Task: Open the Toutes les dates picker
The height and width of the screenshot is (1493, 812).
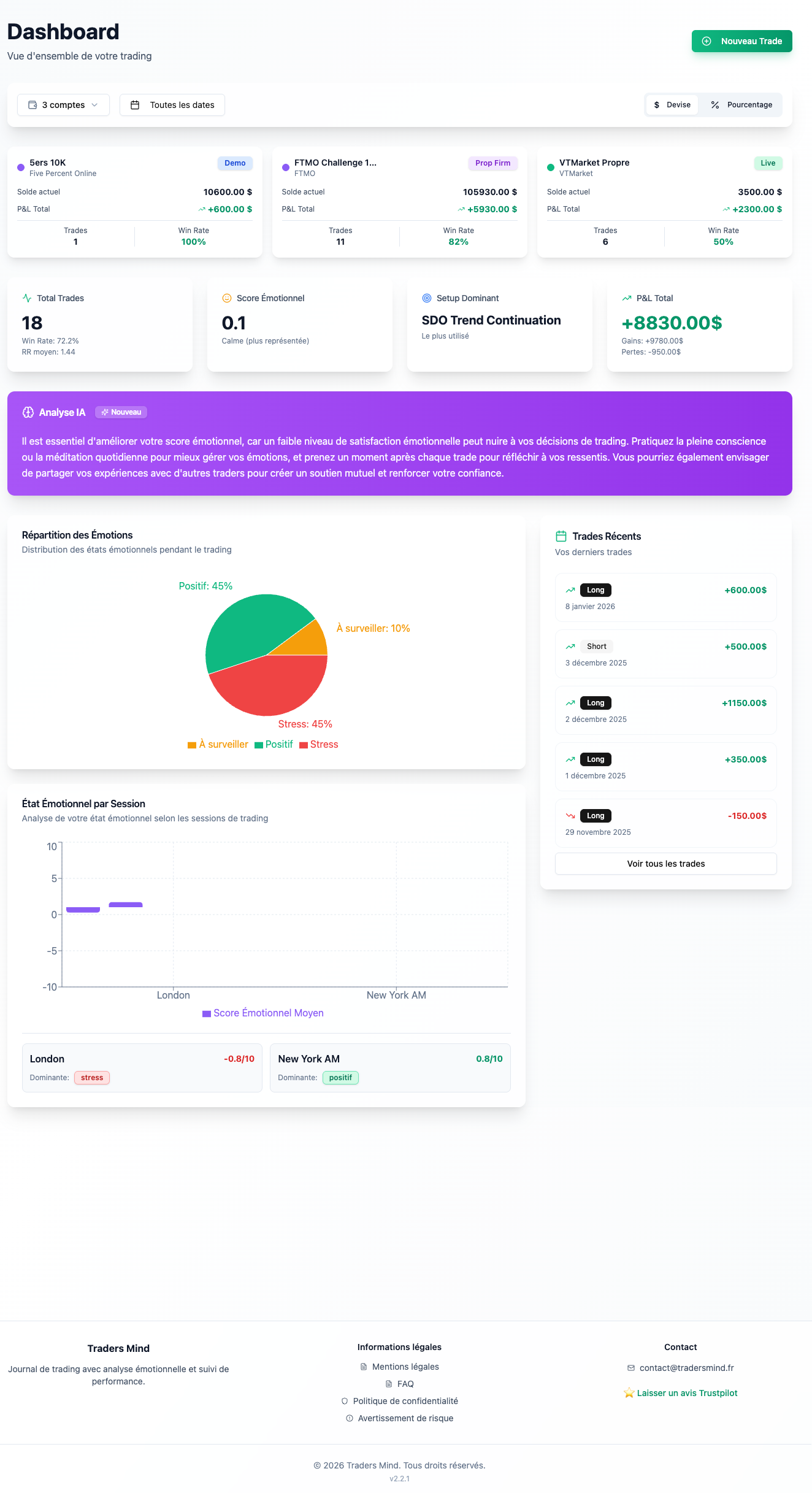Action: click(x=172, y=105)
